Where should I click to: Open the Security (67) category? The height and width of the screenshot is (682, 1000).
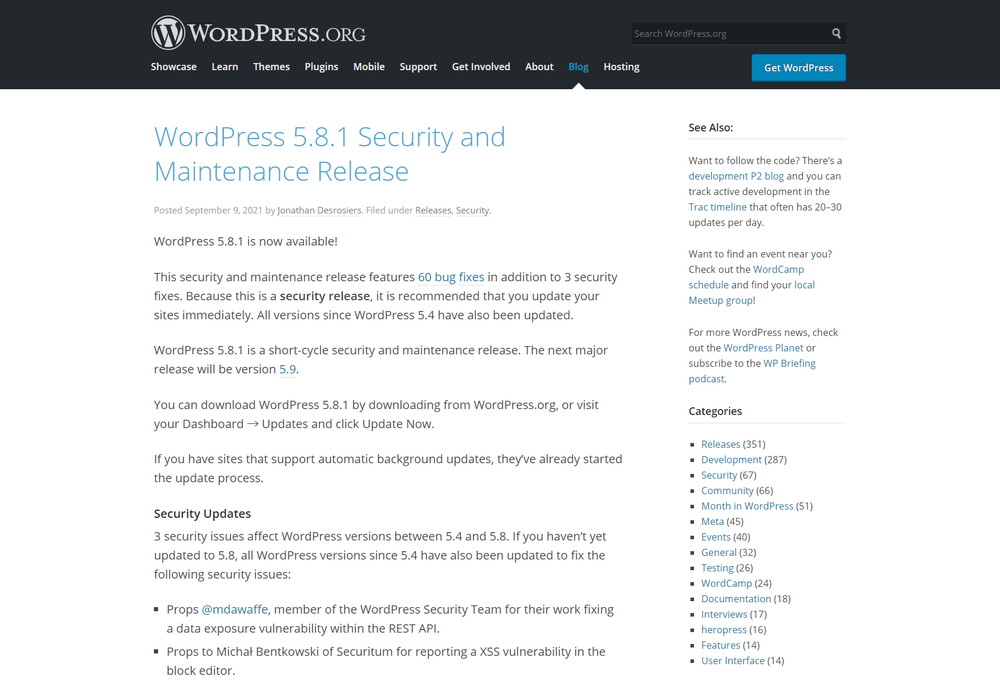pyautogui.click(x=719, y=475)
